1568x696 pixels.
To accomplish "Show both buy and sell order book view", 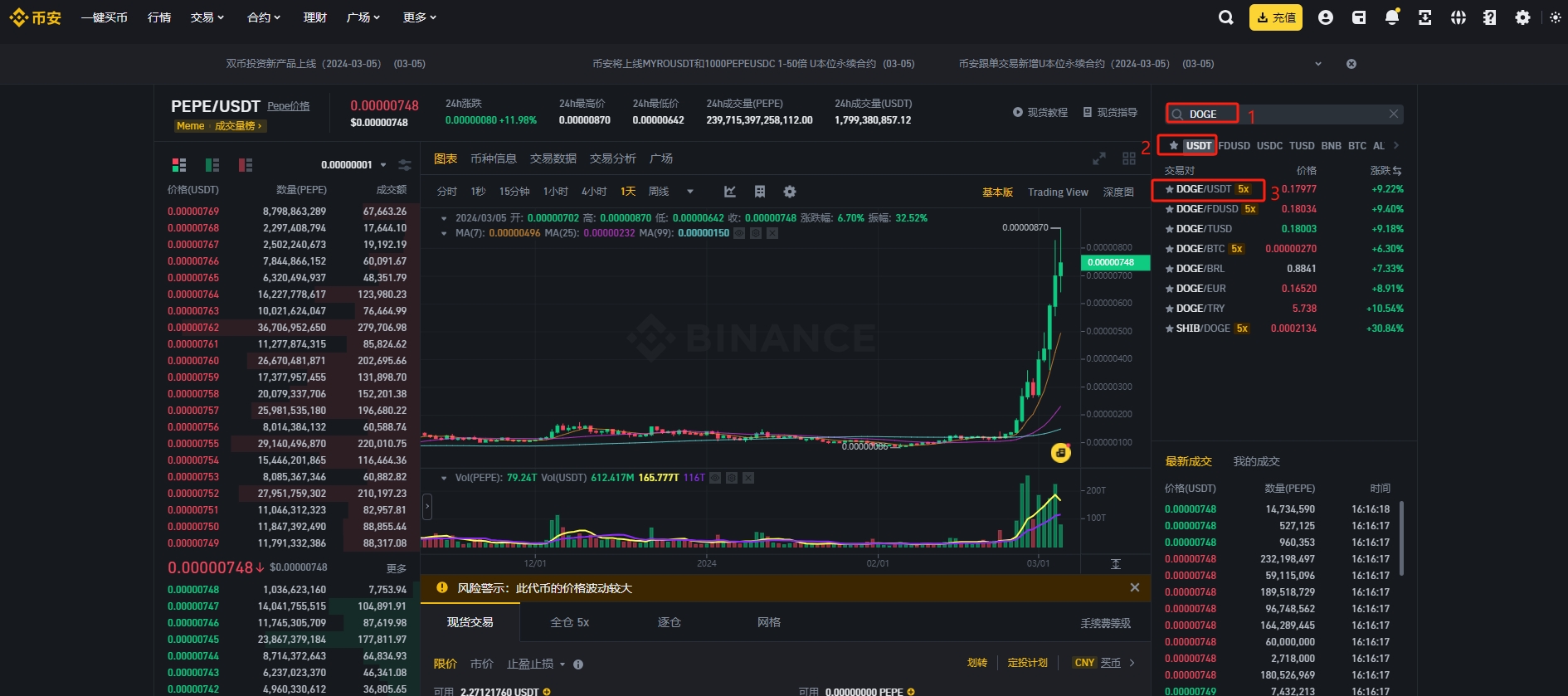I will coord(179,165).
